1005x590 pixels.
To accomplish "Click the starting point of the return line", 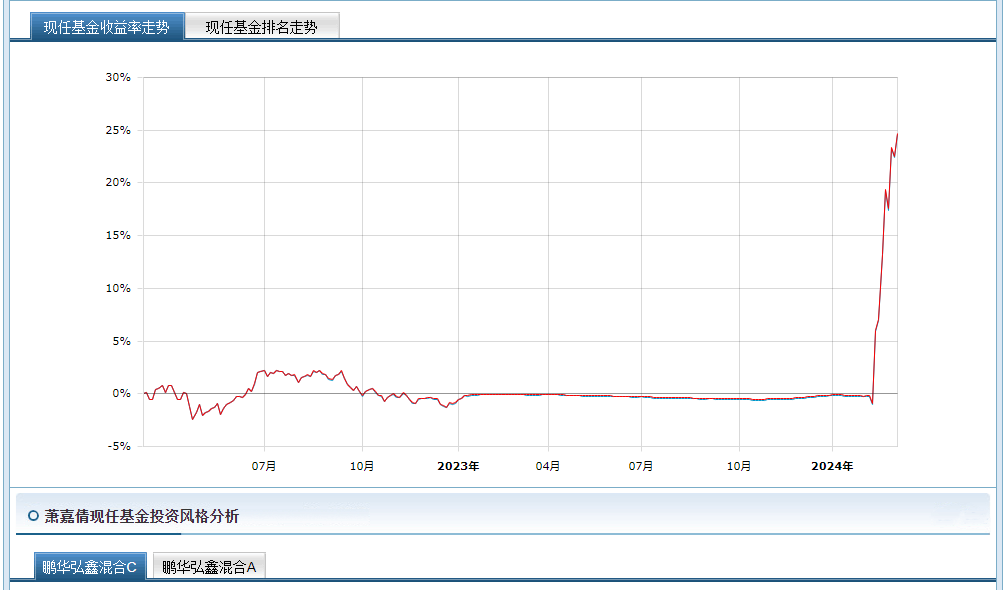I will [145, 393].
